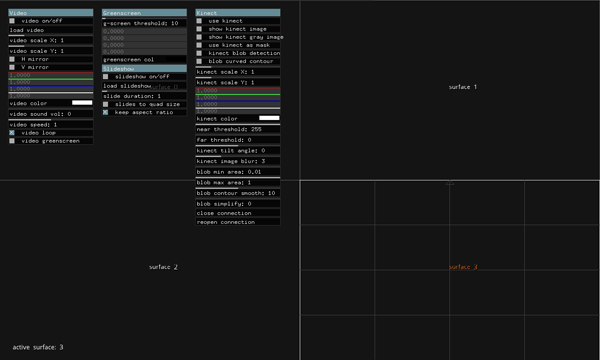Set the alpha slider above video color

click(x=51, y=96)
